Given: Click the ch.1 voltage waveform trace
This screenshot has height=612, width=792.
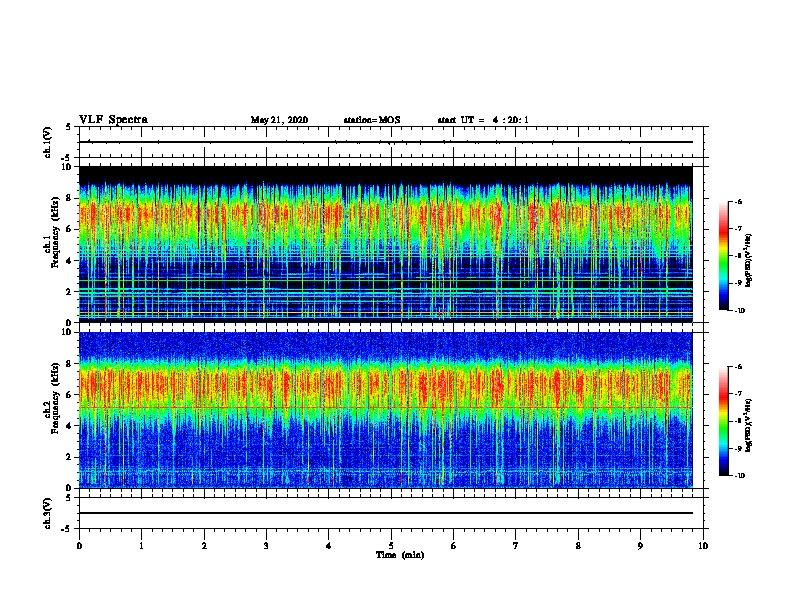Looking at the screenshot, I should pos(386,142).
